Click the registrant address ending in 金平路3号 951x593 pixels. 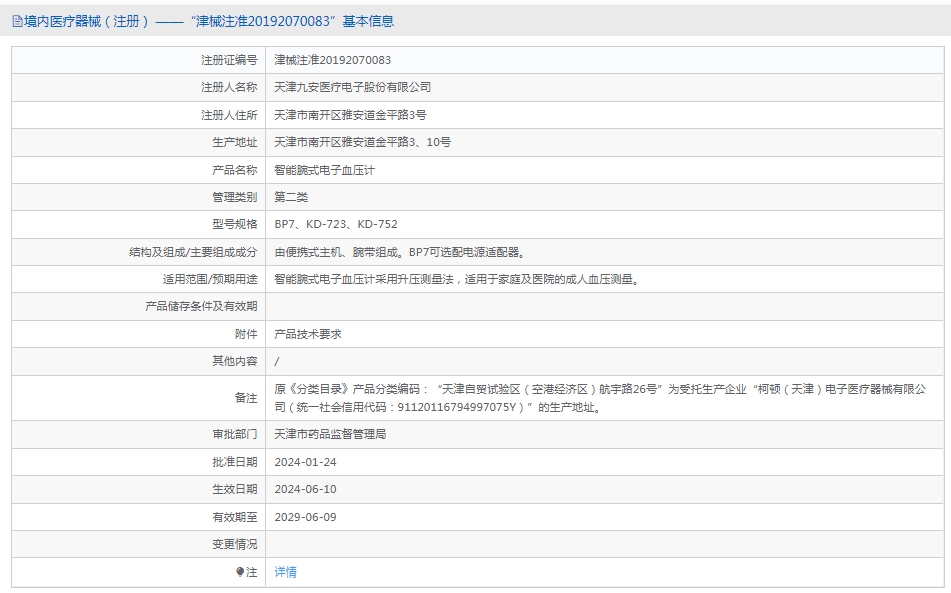click(x=350, y=115)
